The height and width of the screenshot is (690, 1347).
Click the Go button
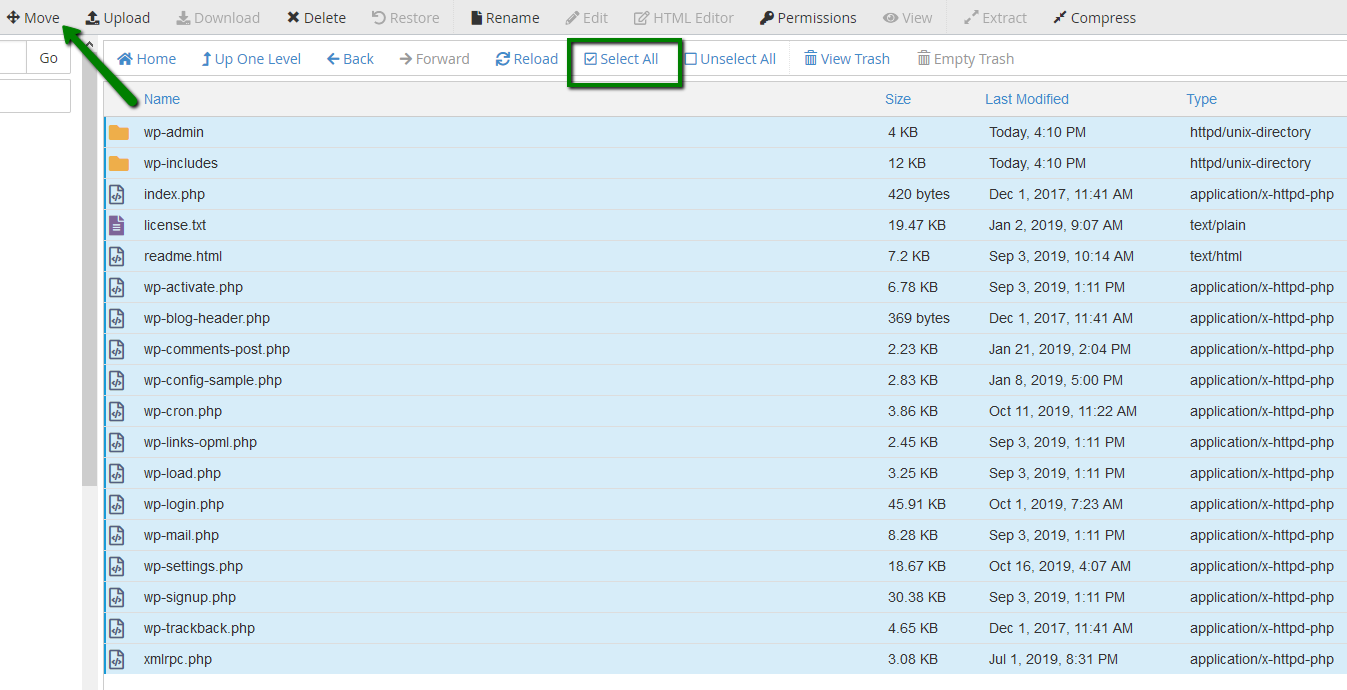point(48,58)
